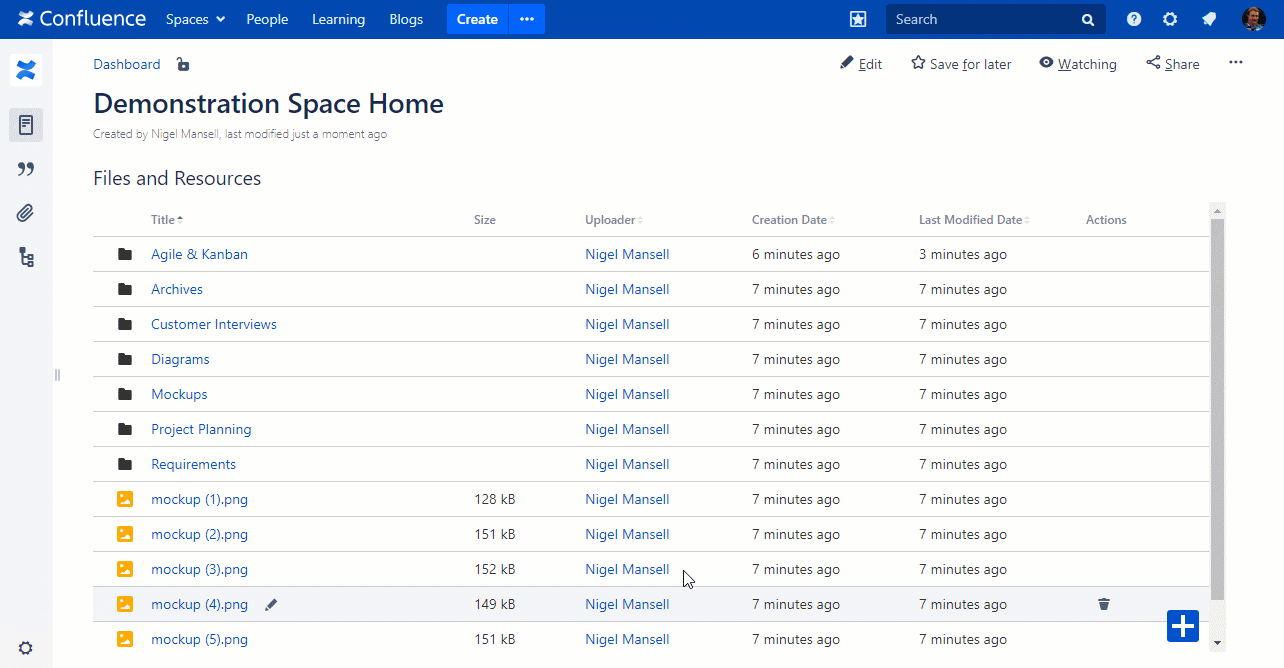Screen dimensions: 1284x668
Task: Open the Blog quote icon in sidebar
Action: coord(26,169)
